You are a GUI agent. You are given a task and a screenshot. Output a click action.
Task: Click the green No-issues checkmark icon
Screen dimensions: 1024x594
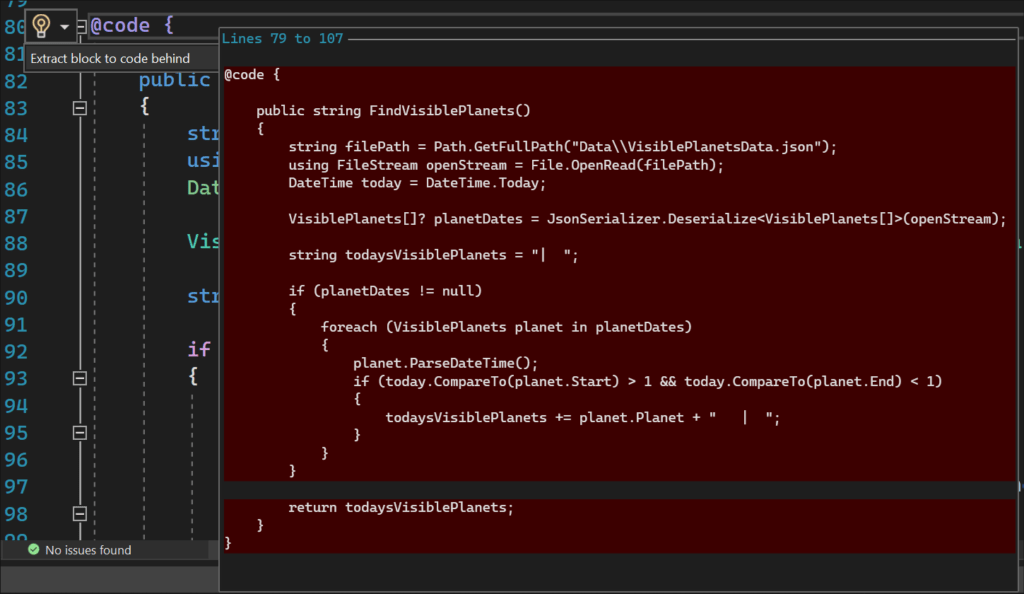[34, 550]
